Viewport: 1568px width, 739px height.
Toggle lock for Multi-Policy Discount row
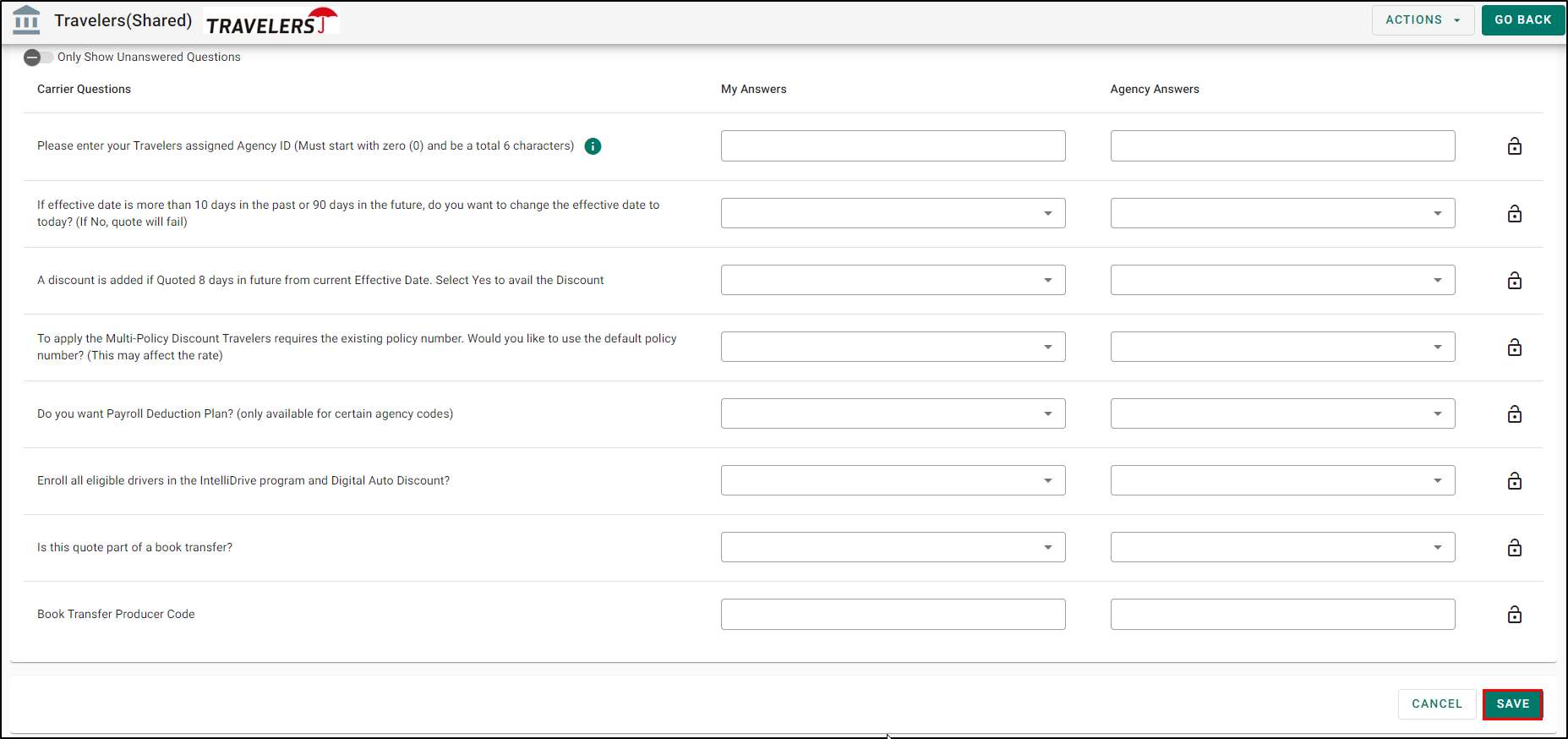(x=1515, y=347)
